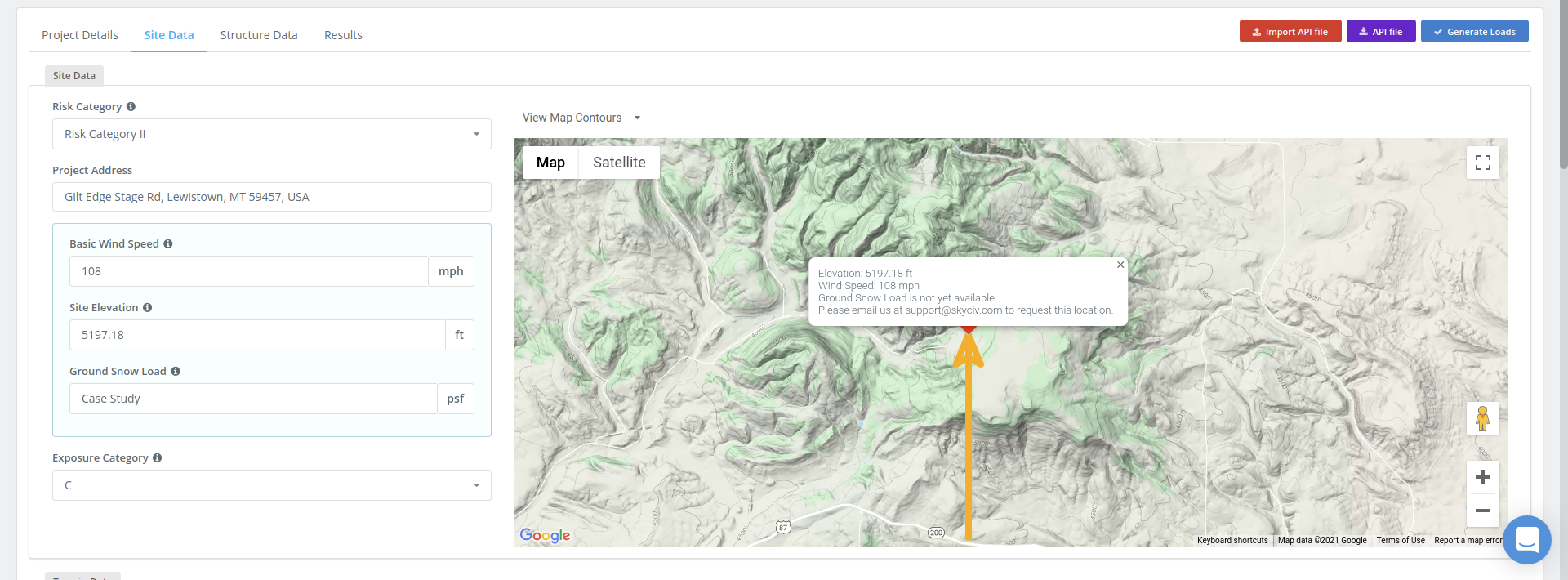Open the chat support bubble
The height and width of the screenshot is (580, 1568).
[1526, 539]
